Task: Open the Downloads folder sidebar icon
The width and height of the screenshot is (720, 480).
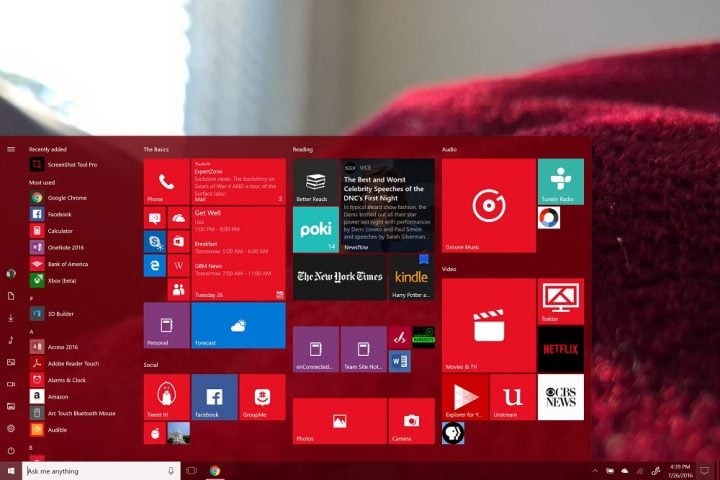Action: 11,318
